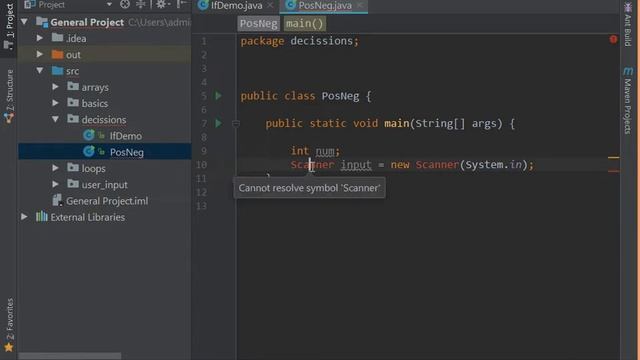640x360 pixels.
Task: Expand the out folder
Action: (40, 54)
